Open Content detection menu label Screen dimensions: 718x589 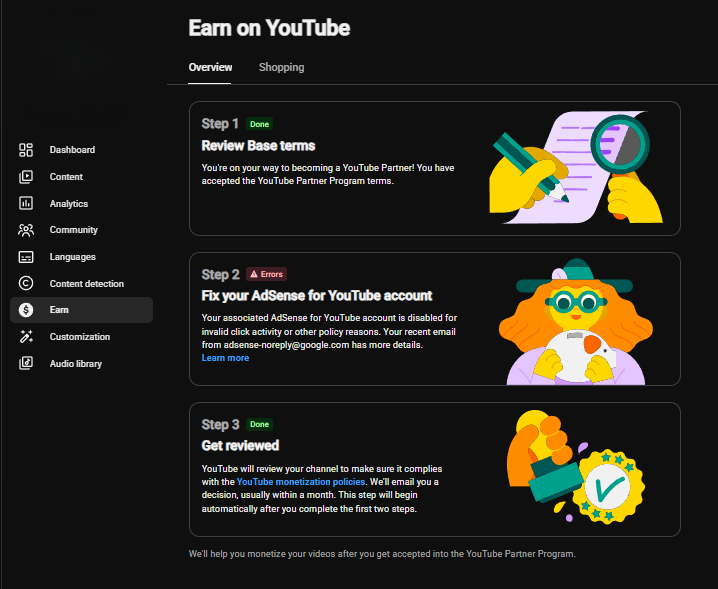click(87, 284)
